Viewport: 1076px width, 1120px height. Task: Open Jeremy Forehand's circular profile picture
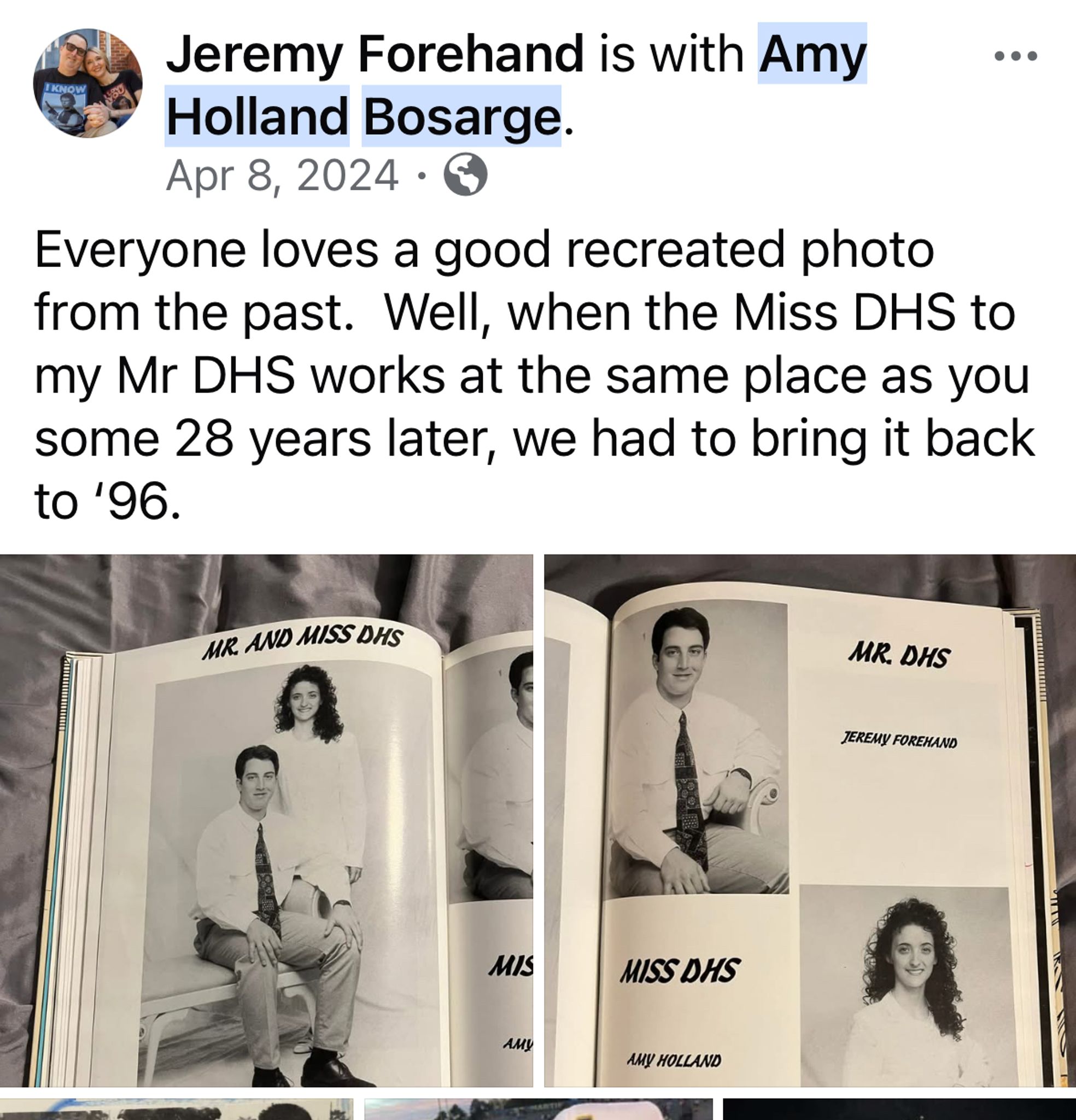[88, 83]
